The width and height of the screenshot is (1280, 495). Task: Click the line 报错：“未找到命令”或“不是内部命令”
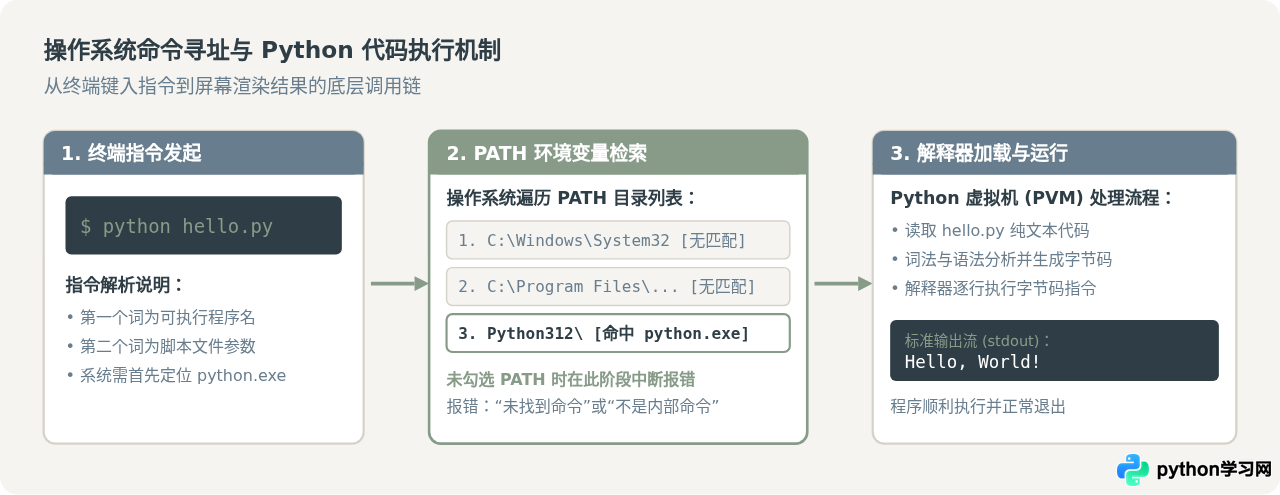point(583,407)
